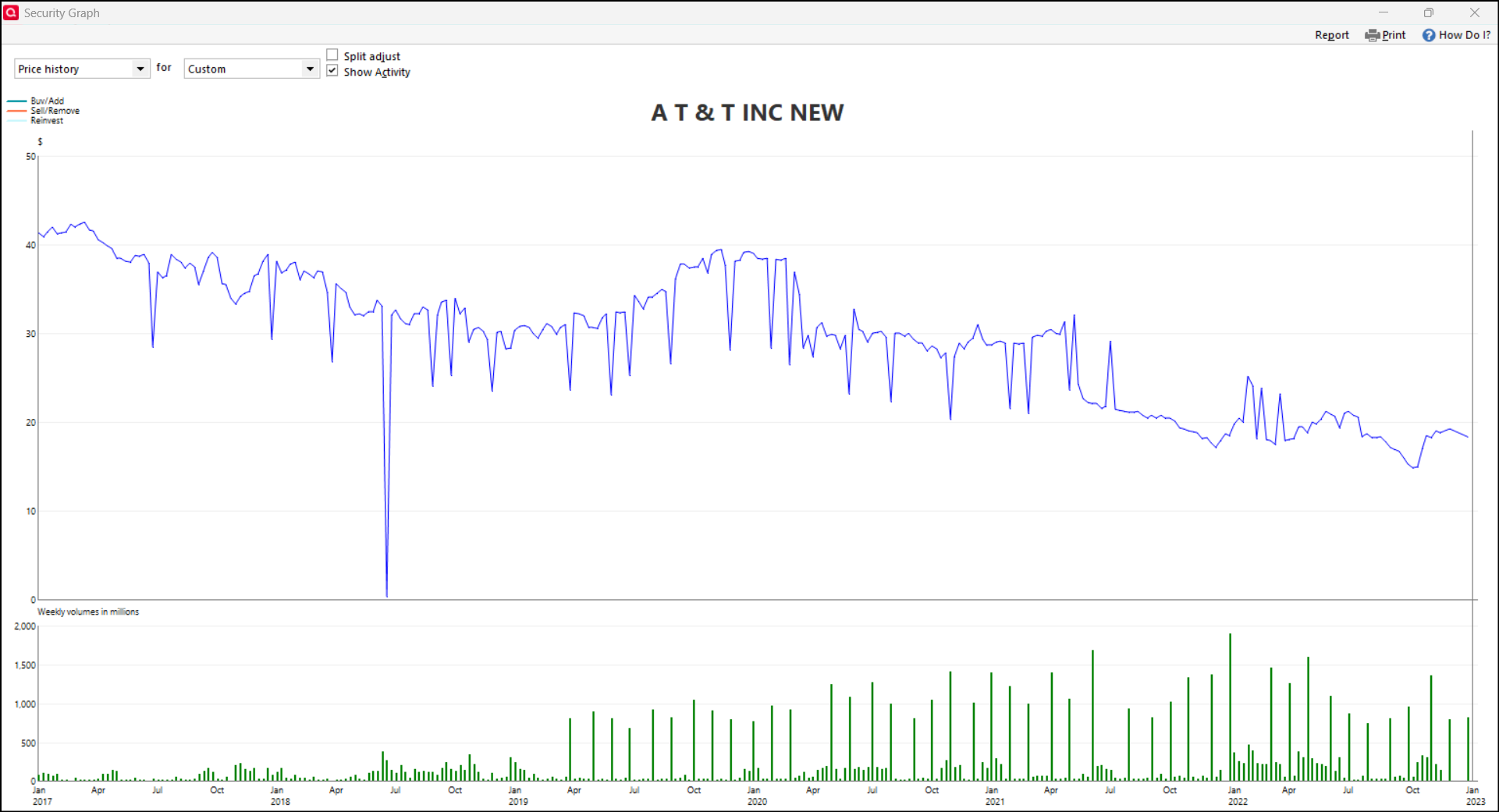Open How Do I? help

click(x=1465, y=35)
